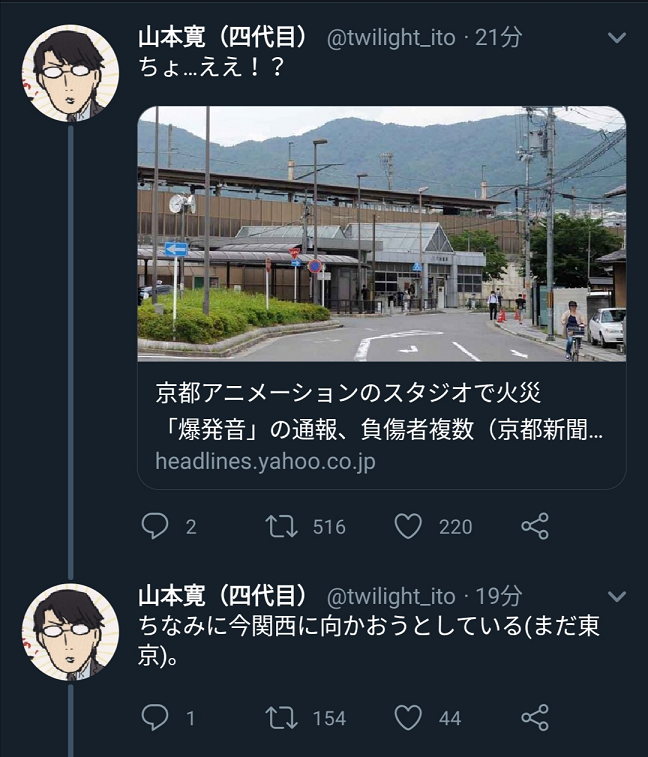The height and width of the screenshot is (757, 648).
Task: Open the headlines.yahoo.co.jp article link
Action: 265,461
